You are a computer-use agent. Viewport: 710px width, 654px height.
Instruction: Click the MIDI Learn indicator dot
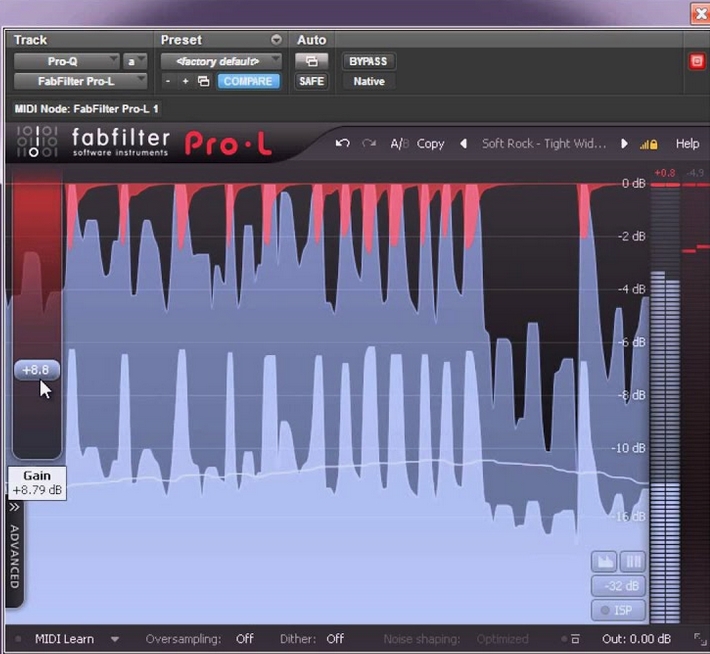[x=18, y=639]
